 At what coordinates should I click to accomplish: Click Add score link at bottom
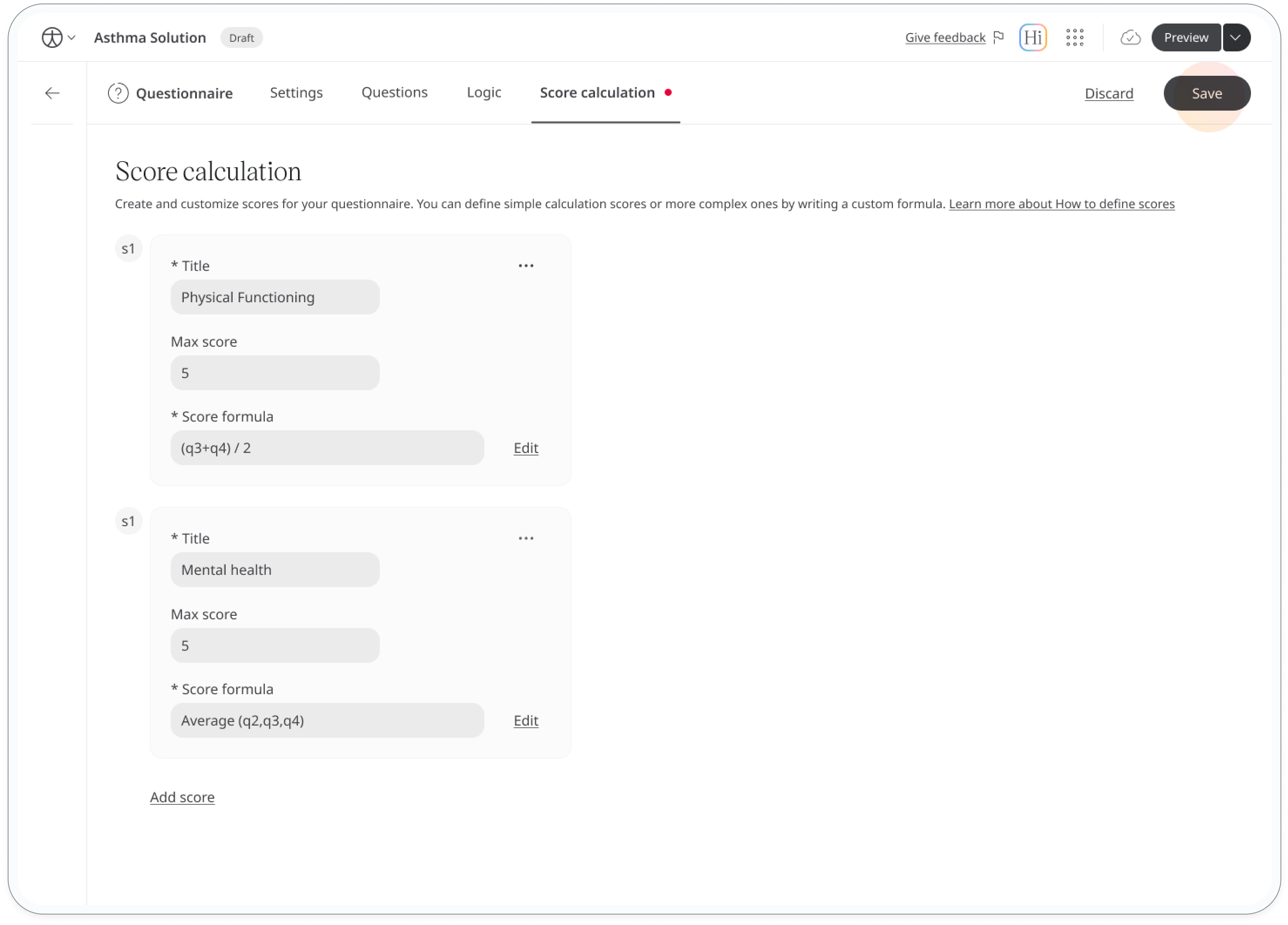click(x=183, y=797)
